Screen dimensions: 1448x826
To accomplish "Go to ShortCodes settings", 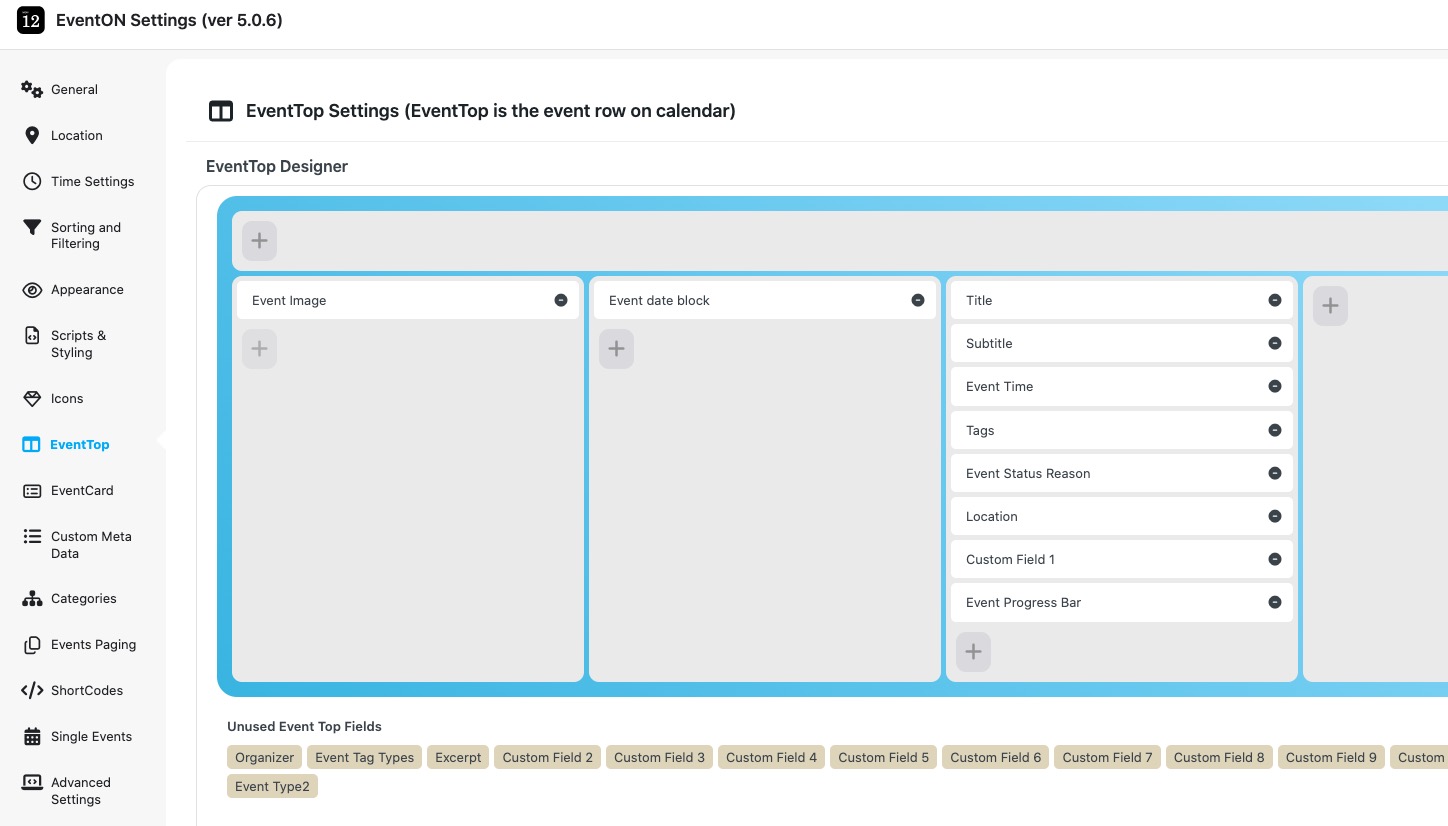I will click(87, 690).
